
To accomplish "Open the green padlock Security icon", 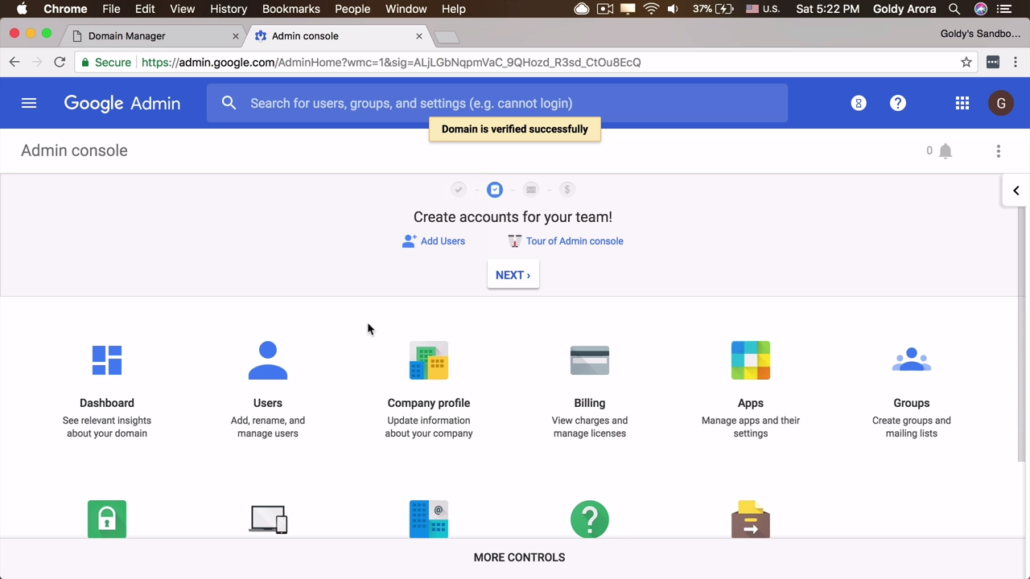I will pos(106,519).
